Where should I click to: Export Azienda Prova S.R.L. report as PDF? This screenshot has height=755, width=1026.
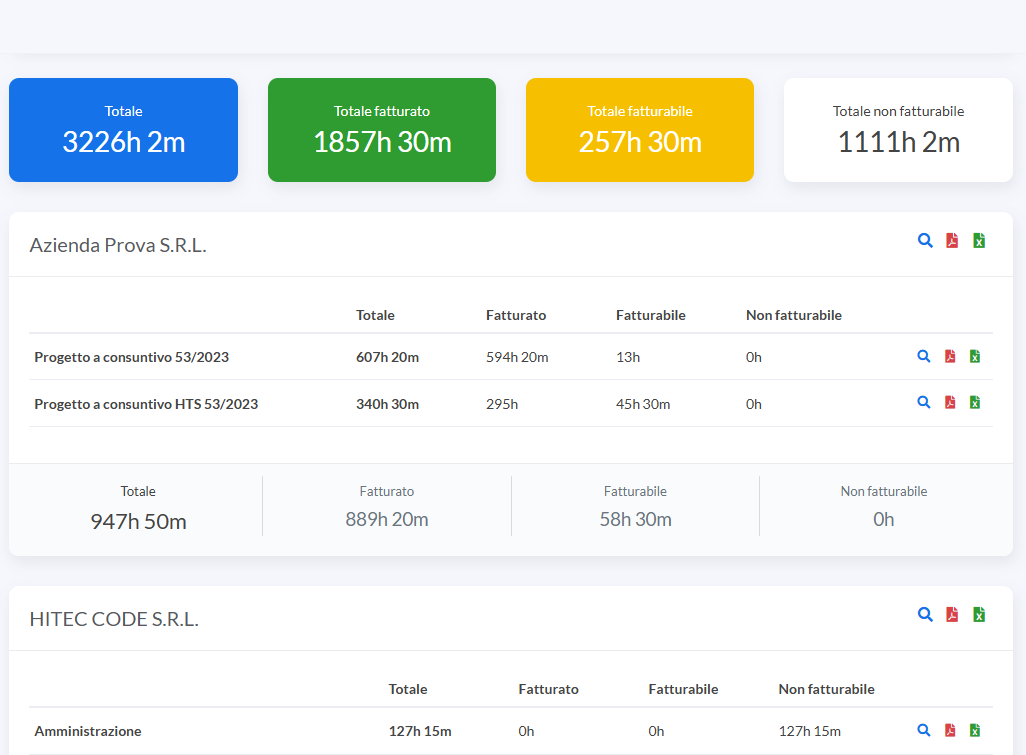[952, 240]
